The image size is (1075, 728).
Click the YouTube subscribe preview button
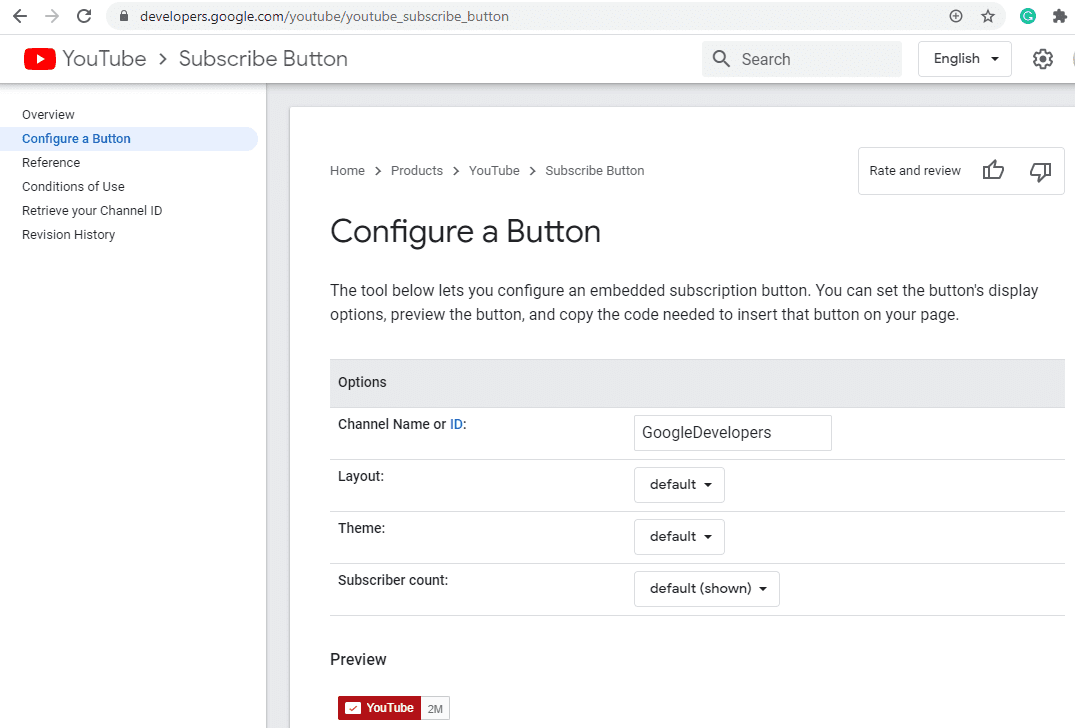click(379, 708)
